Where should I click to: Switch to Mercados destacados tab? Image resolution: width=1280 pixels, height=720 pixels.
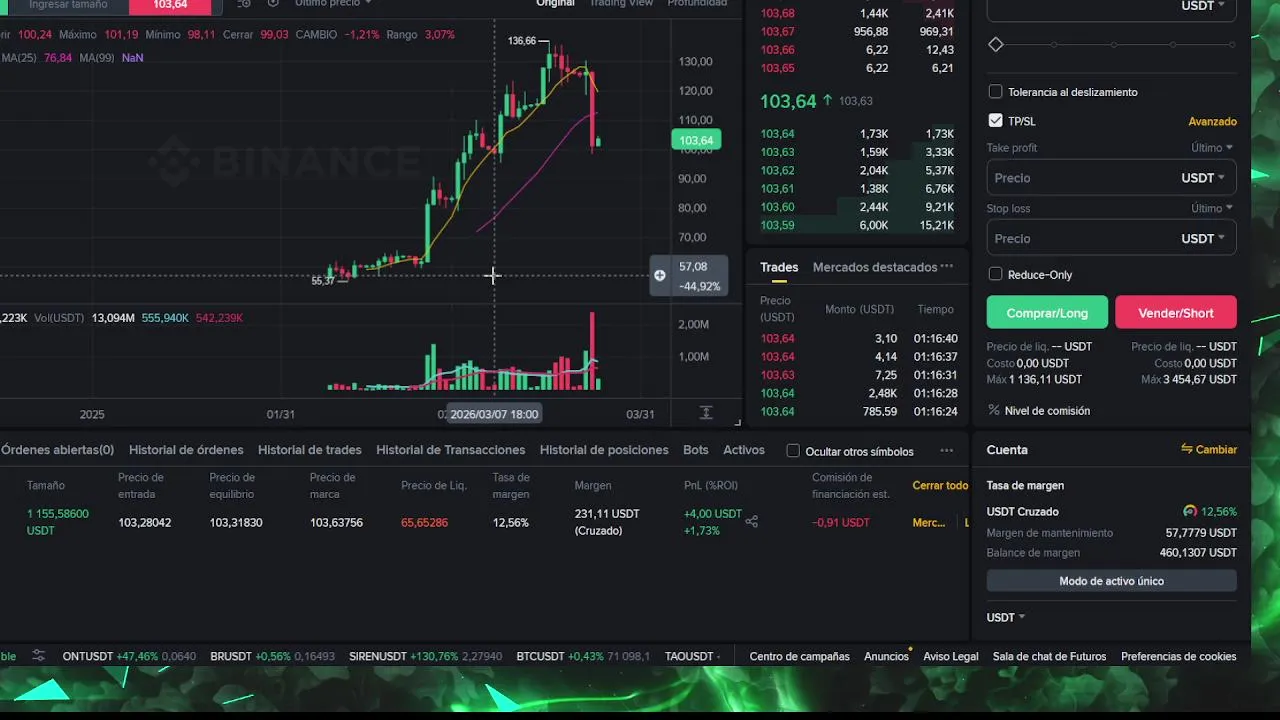click(x=875, y=267)
